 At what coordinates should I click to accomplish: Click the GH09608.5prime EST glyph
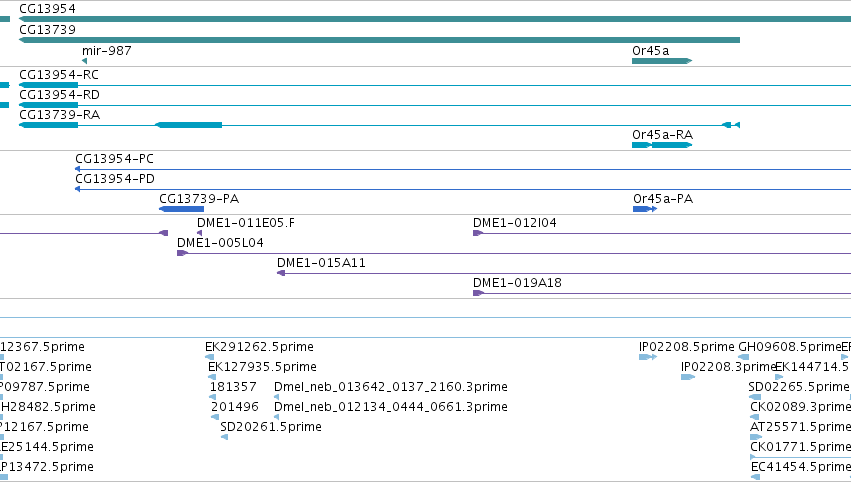[x=744, y=357]
